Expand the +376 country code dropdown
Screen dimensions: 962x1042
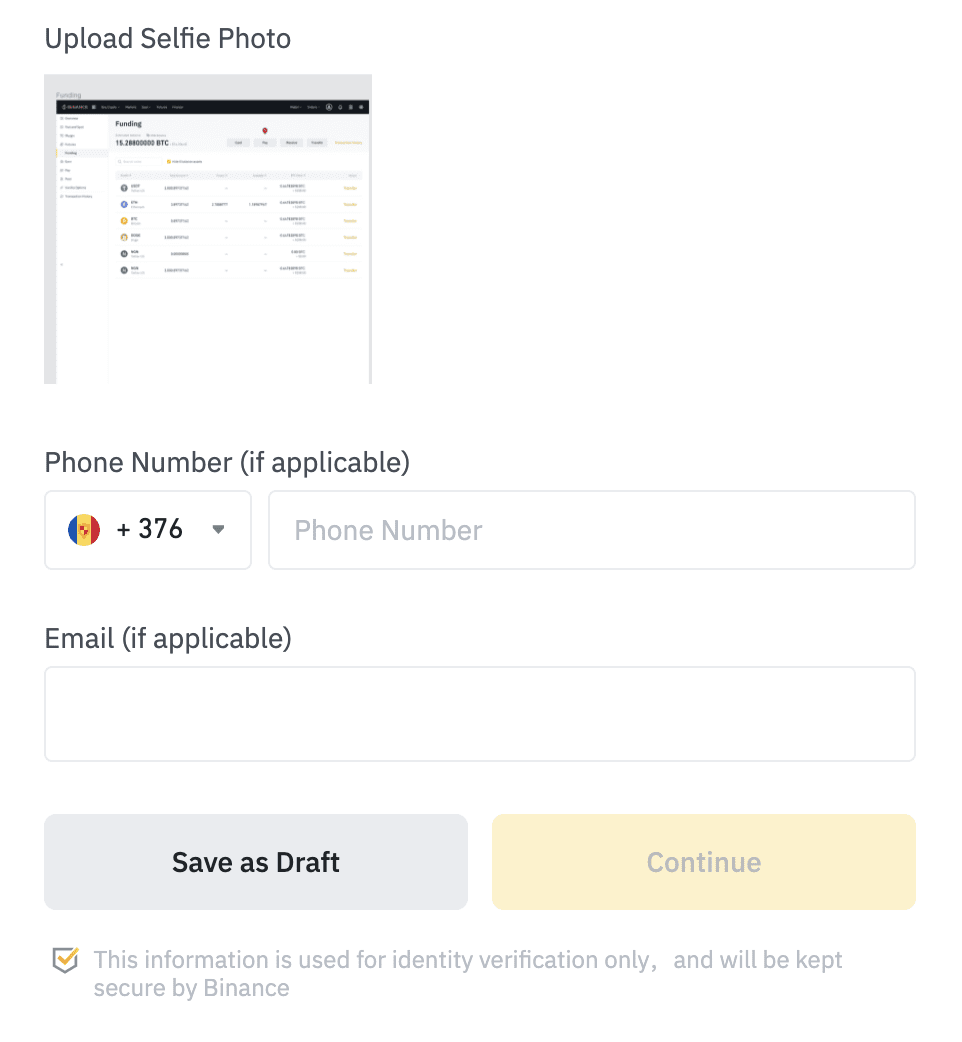(x=147, y=530)
